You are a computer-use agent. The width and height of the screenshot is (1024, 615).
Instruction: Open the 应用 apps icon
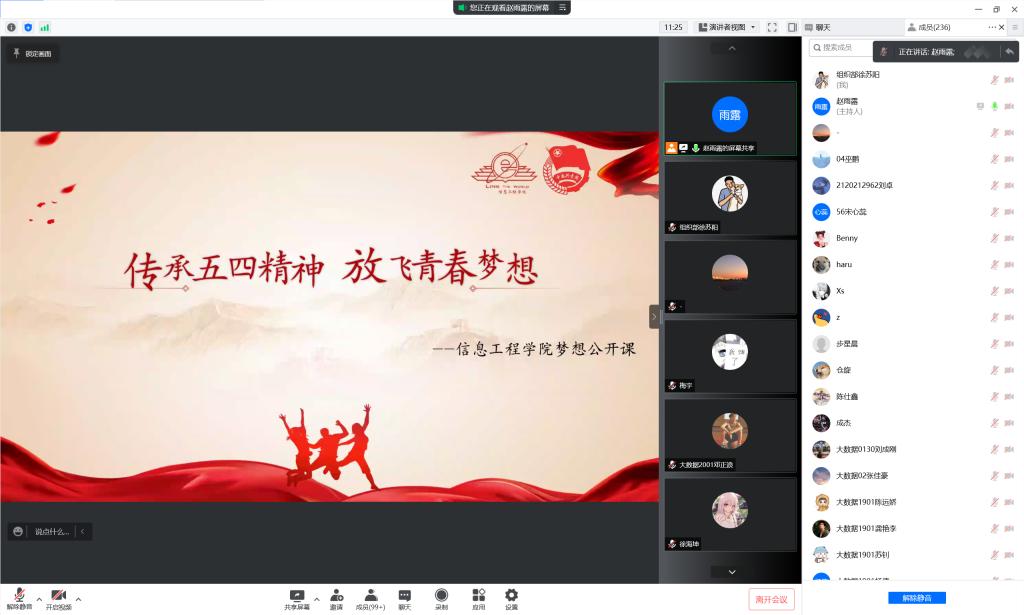click(x=478, y=598)
